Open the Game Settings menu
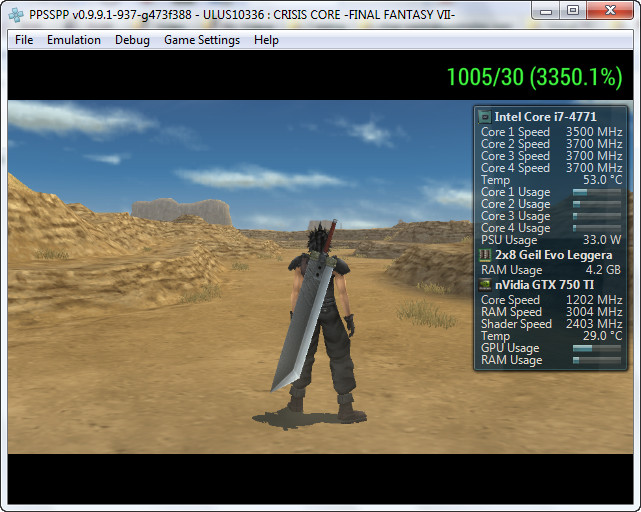This screenshot has width=641, height=512. pyautogui.click(x=202, y=40)
